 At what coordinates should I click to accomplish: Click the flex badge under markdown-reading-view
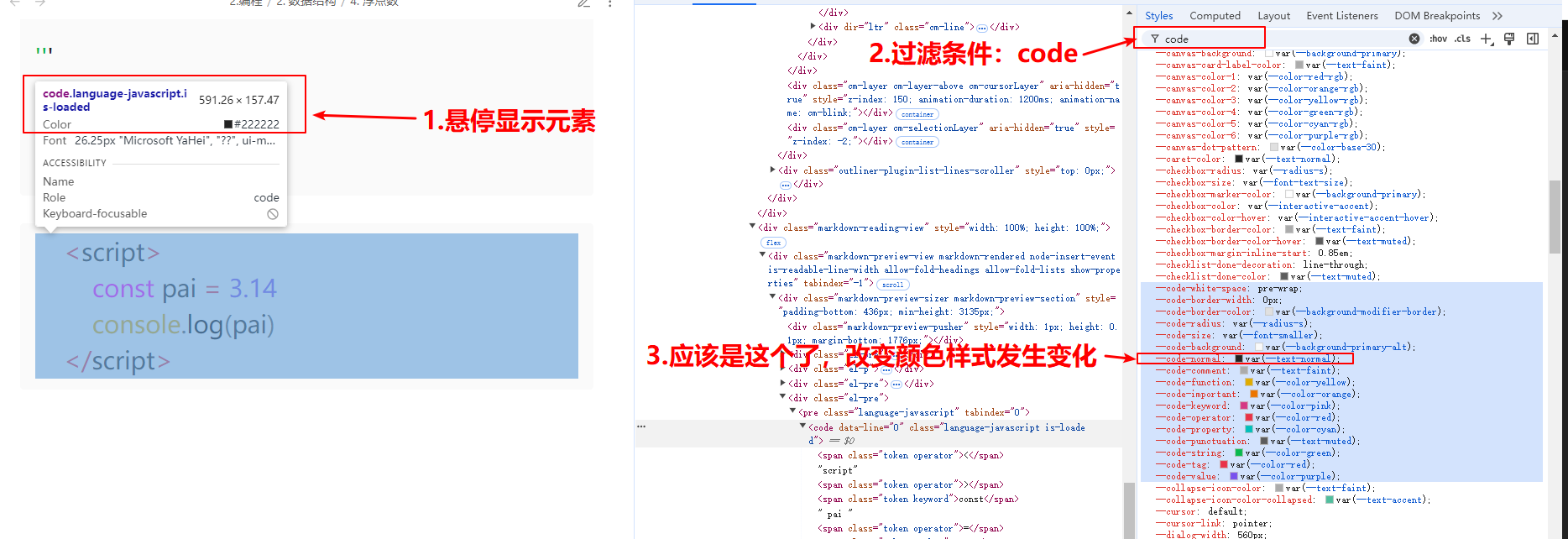(x=773, y=243)
